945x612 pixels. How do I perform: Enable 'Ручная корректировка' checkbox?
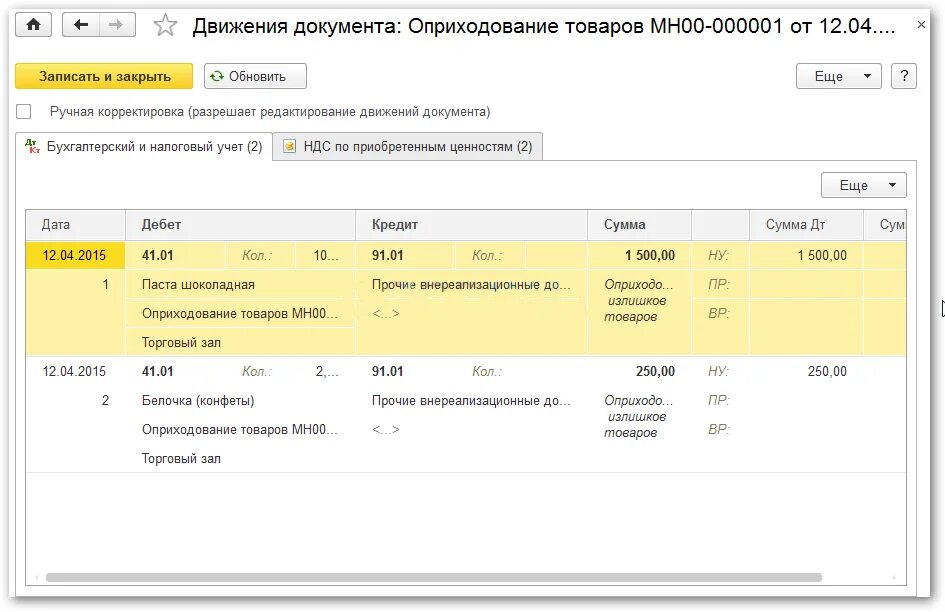tap(24, 112)
